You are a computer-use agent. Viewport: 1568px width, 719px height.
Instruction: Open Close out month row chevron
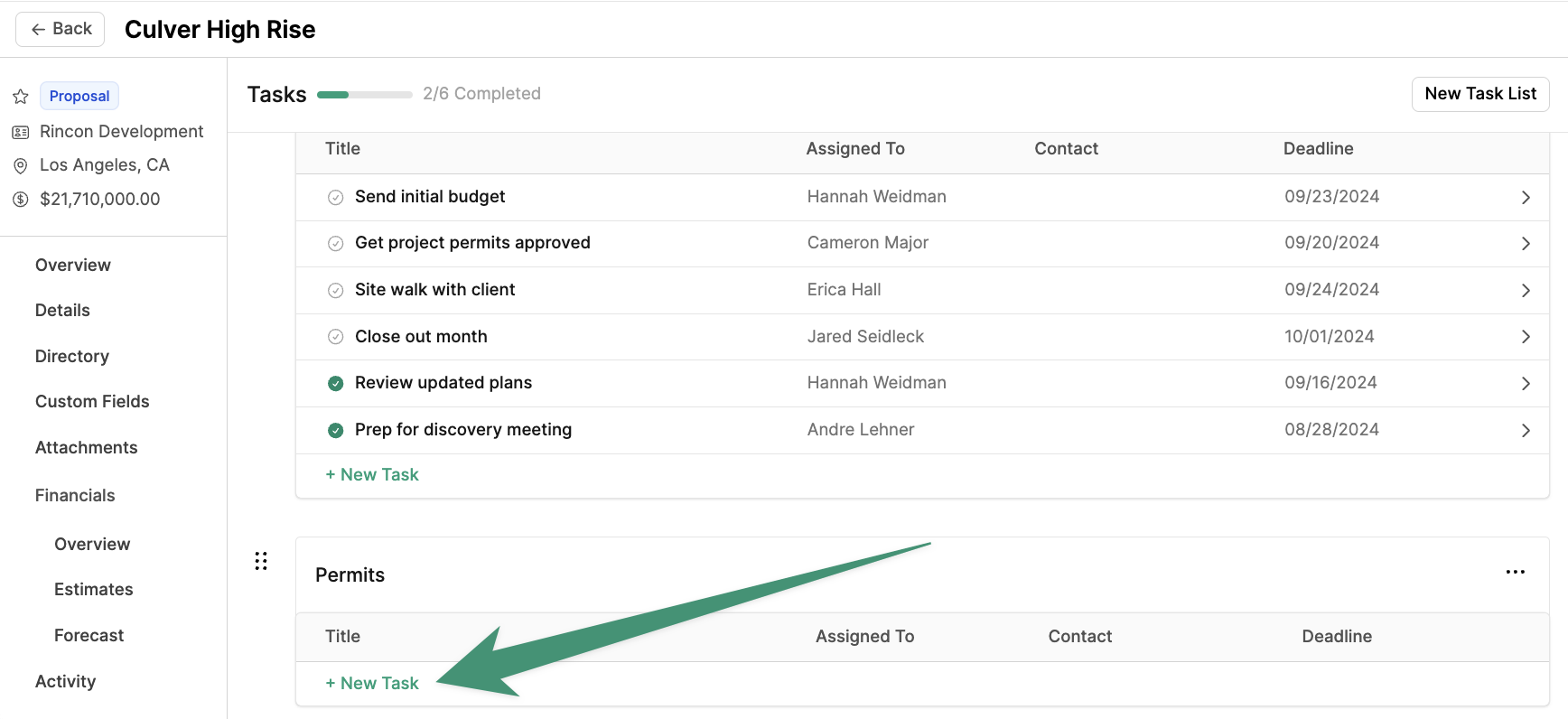(1526, 337)
